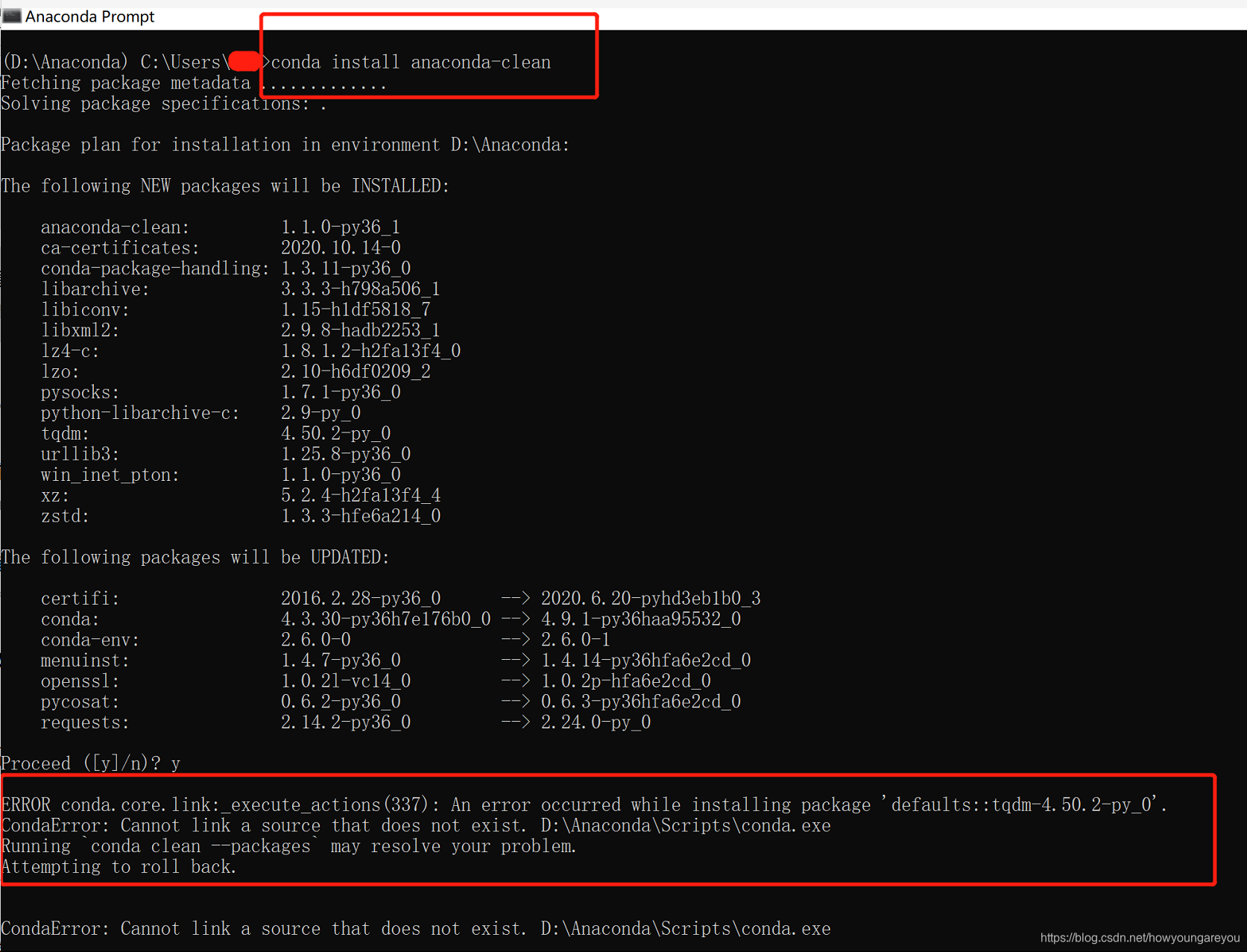Select the libxml2 package row
Screen dimensions: 1247x952
click(x=240, y=330)
